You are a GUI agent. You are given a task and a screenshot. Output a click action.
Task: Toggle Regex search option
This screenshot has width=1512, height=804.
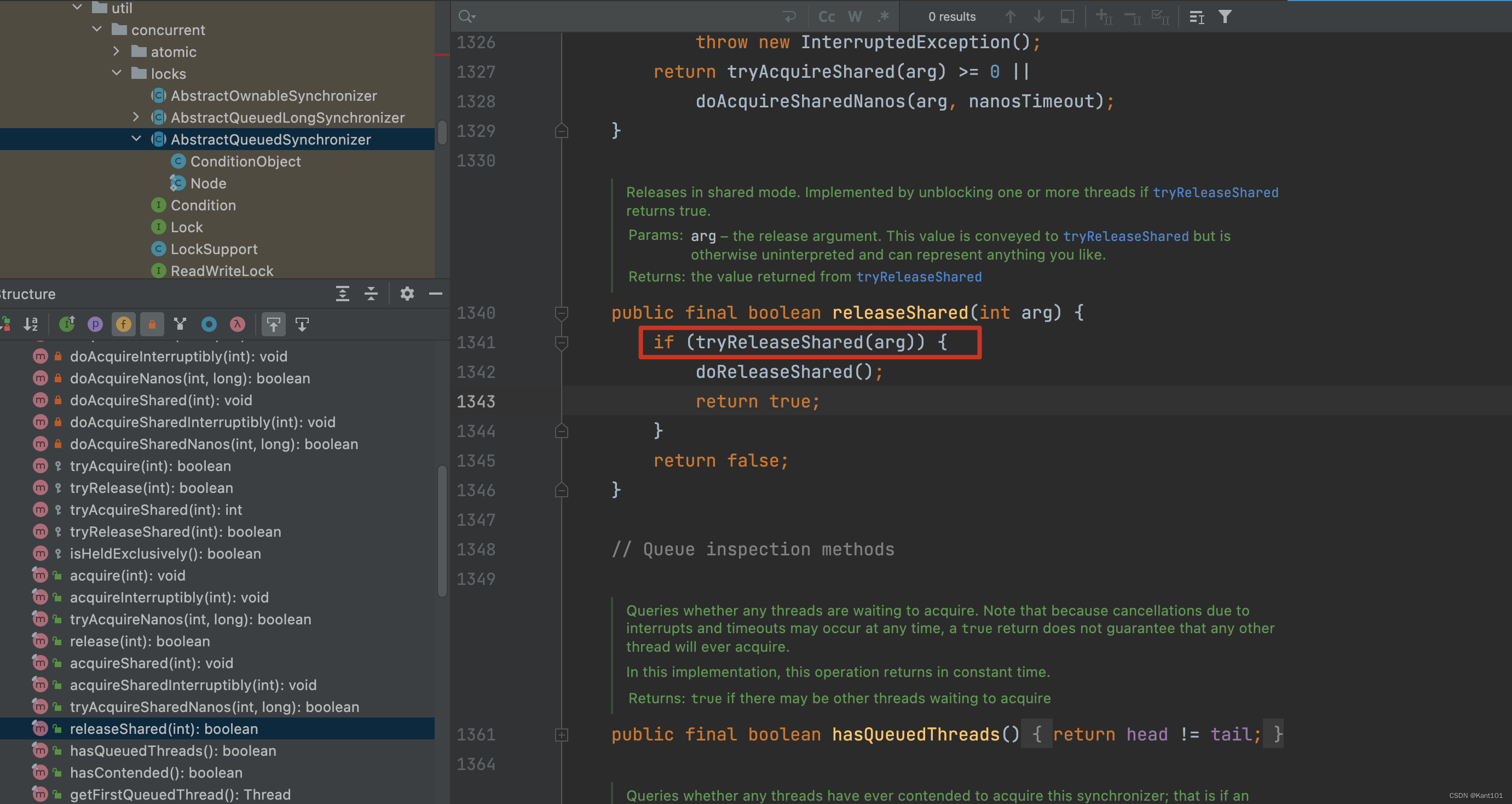coord(884,16)
